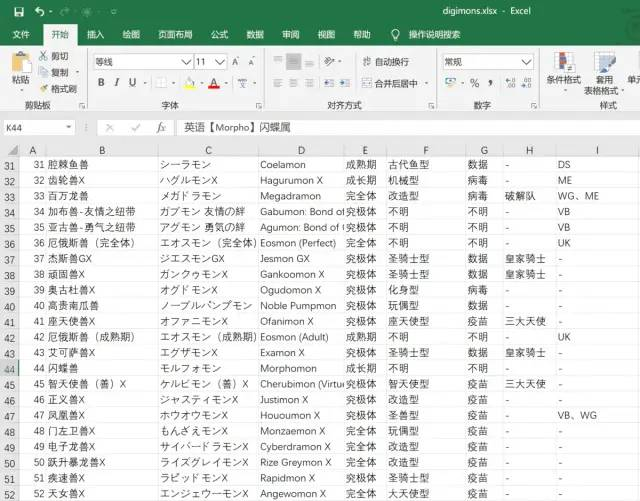
Task: Switch to the 绘图 ribbon tab
Action: point(131,35)
